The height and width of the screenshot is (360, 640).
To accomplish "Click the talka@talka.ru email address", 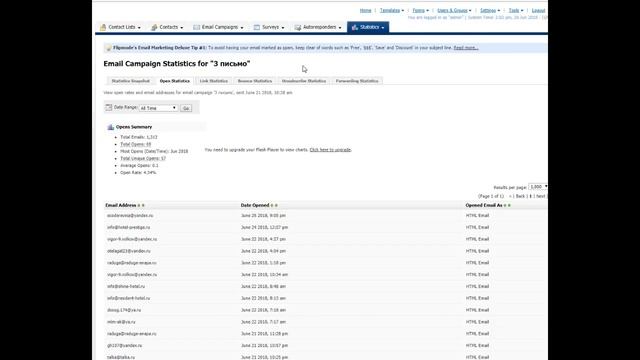I will 121,357.
